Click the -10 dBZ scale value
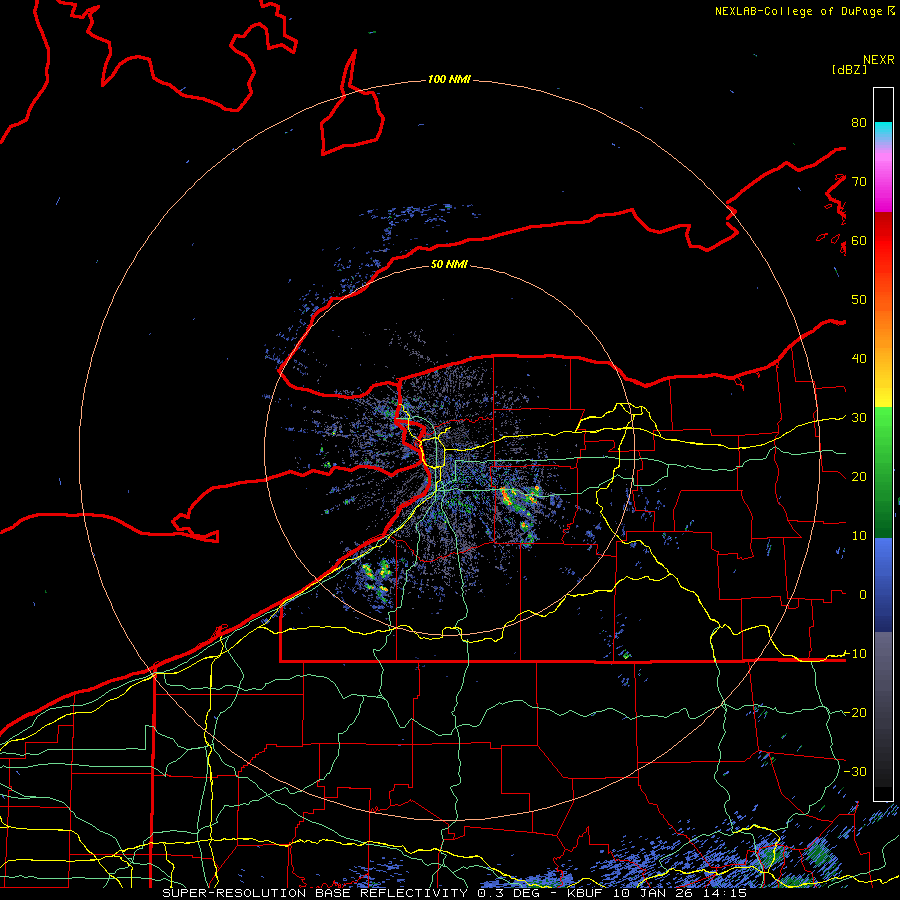The height and width of the screenshot is (900, 900). [855, 653]
